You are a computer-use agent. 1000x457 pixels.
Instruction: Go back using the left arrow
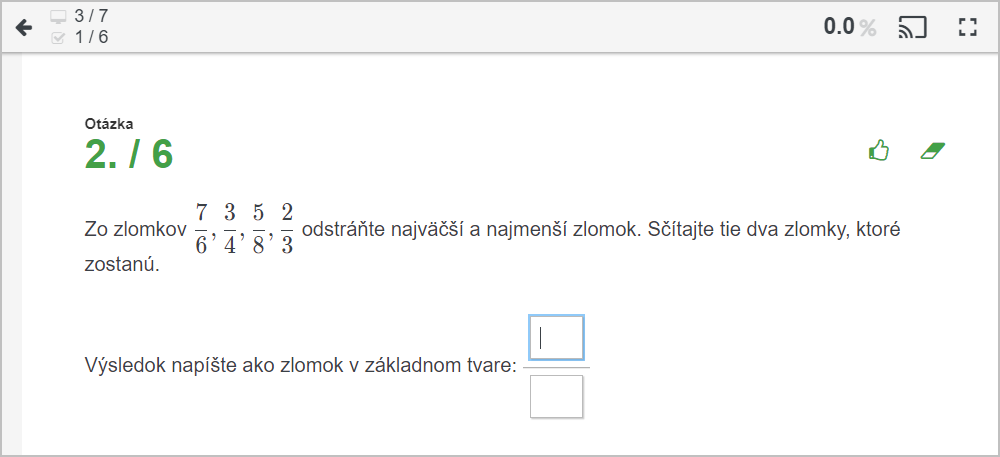click(24, 27)
